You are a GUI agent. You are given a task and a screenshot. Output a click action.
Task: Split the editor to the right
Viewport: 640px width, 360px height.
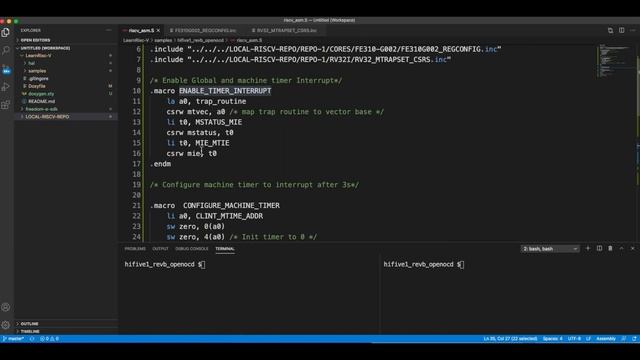(x=622, y=30)
